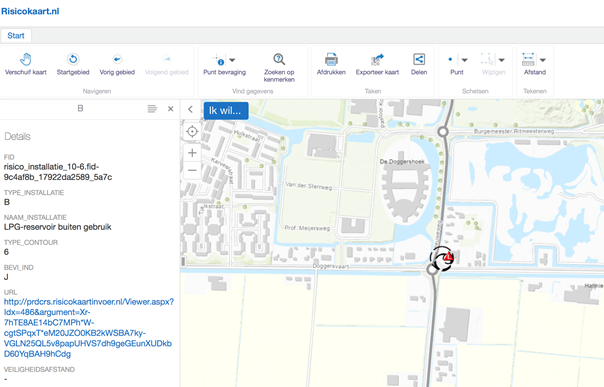The image size is (604, 387).
Task: Go back with Vorig gebied
Action: click(117, 64)
